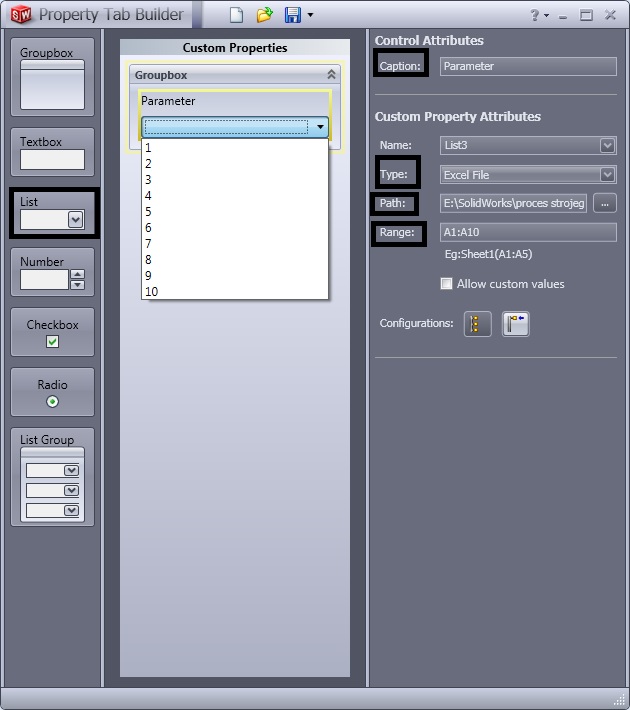Enable the Allow custom values checkbox
This screenshot has width=630, height=710.
(x=446, y=284)
